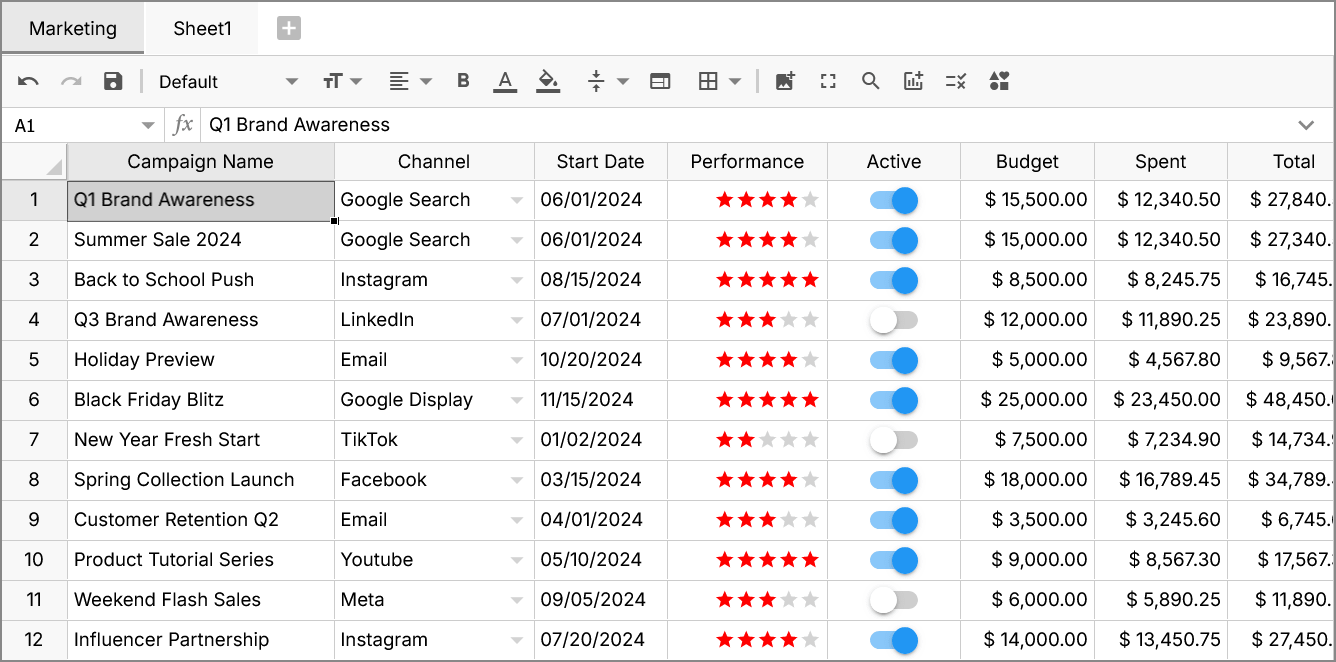Click the text alignment icon
The width and height of the screenshot is (1336, 662).
pyautogui.click(x=399, y=82)
